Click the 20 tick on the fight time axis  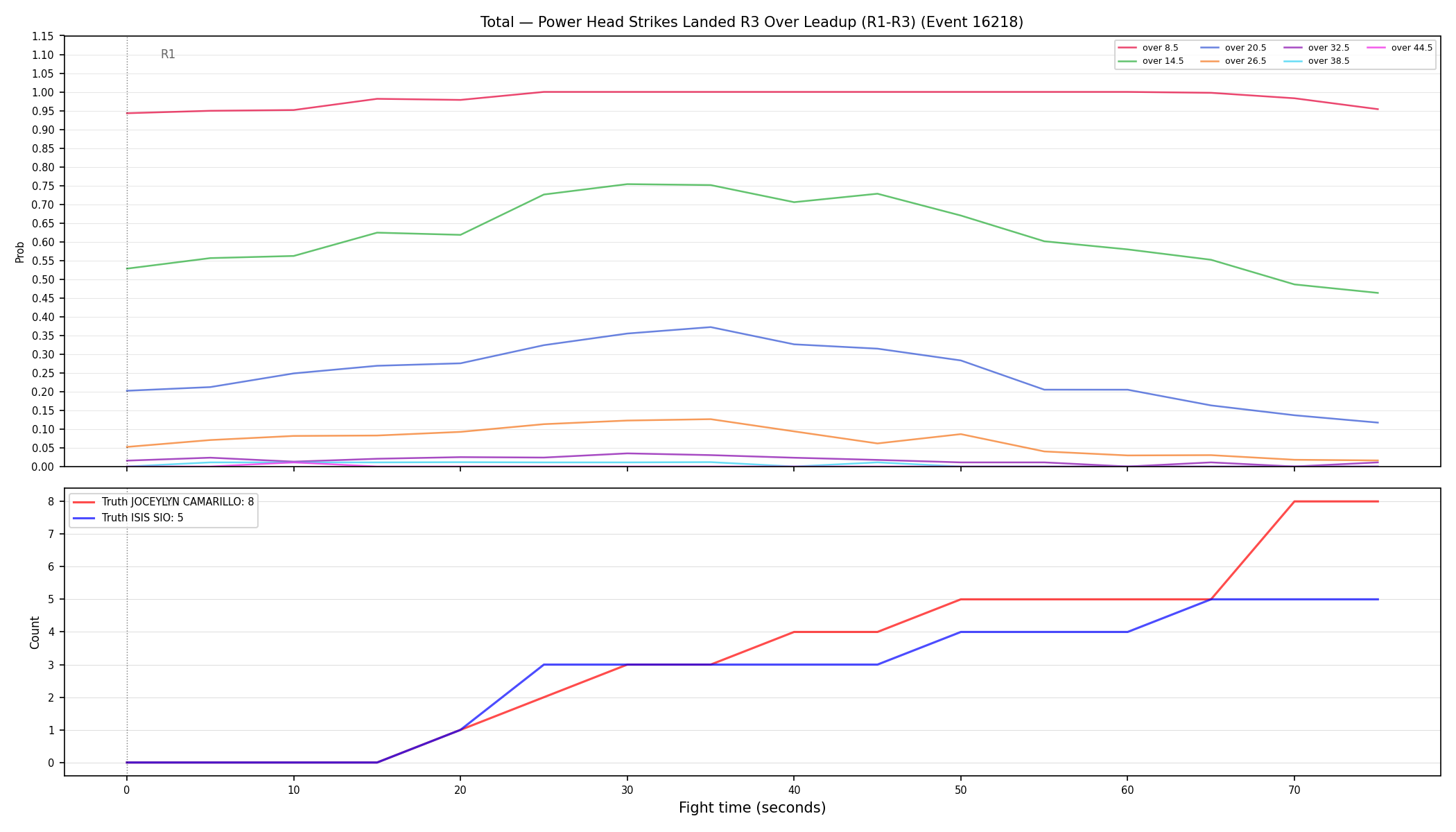click(x=460, y=789)
